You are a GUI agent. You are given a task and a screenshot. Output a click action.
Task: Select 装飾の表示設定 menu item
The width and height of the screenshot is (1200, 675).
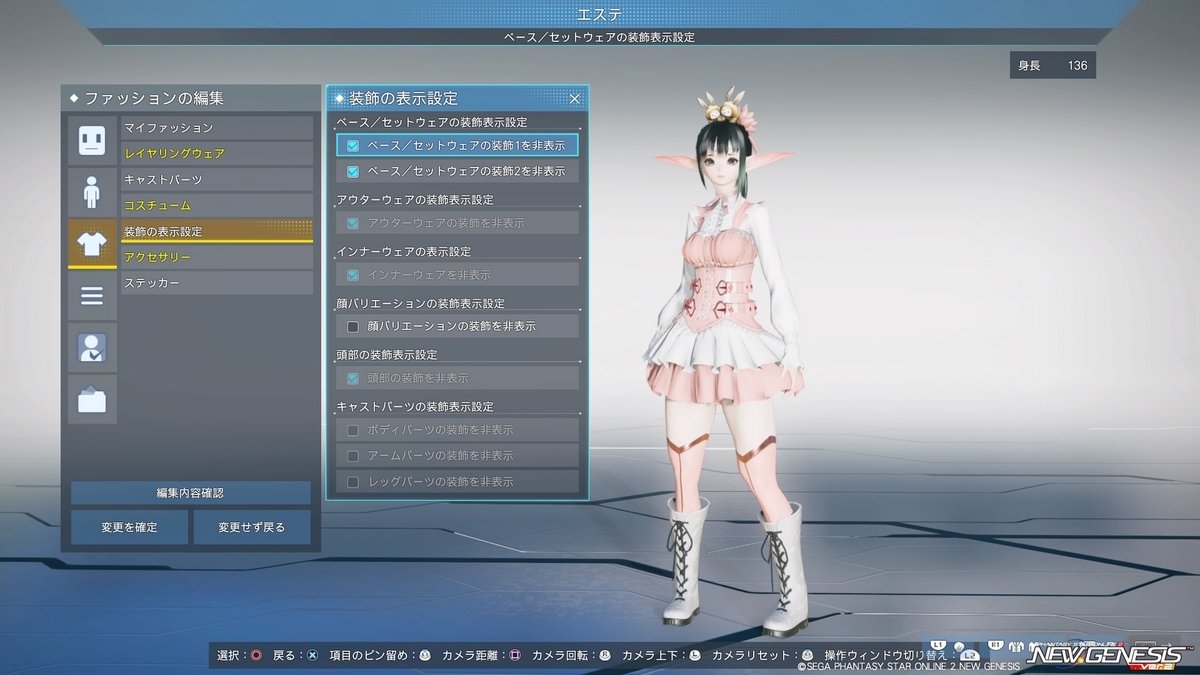tap(217, 232)
